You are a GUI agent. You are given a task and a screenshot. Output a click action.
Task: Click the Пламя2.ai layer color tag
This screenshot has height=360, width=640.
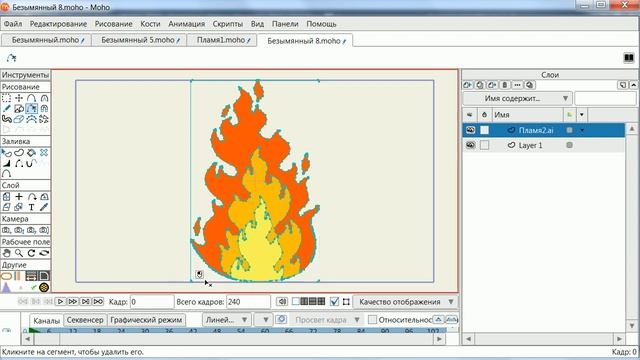(569, 130)
